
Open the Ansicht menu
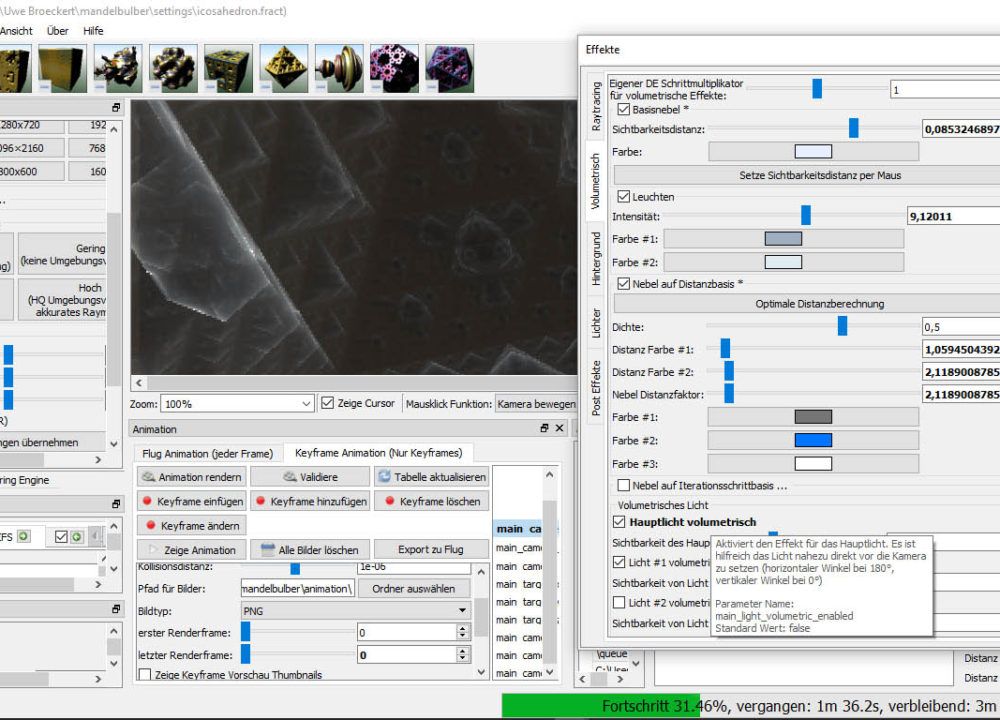[x=16, y=31]
